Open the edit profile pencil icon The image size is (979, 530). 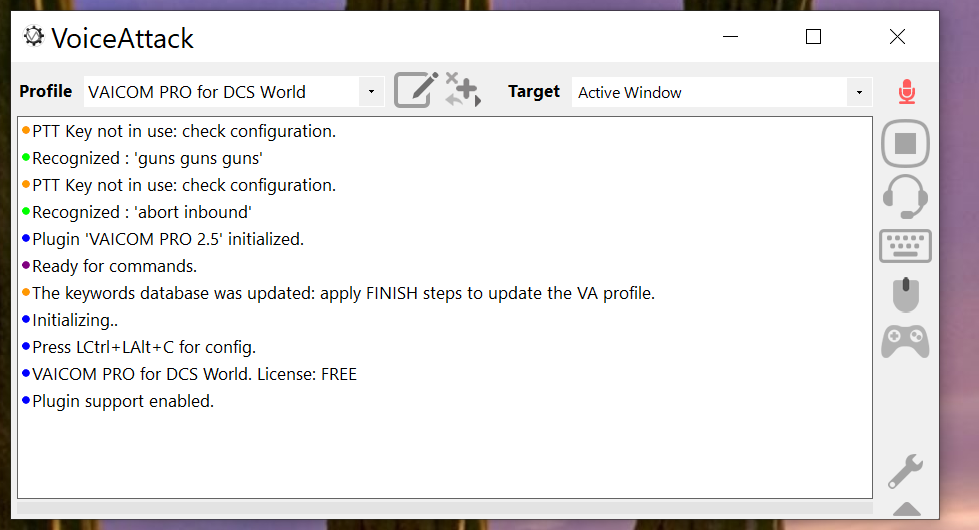[415, 90]
